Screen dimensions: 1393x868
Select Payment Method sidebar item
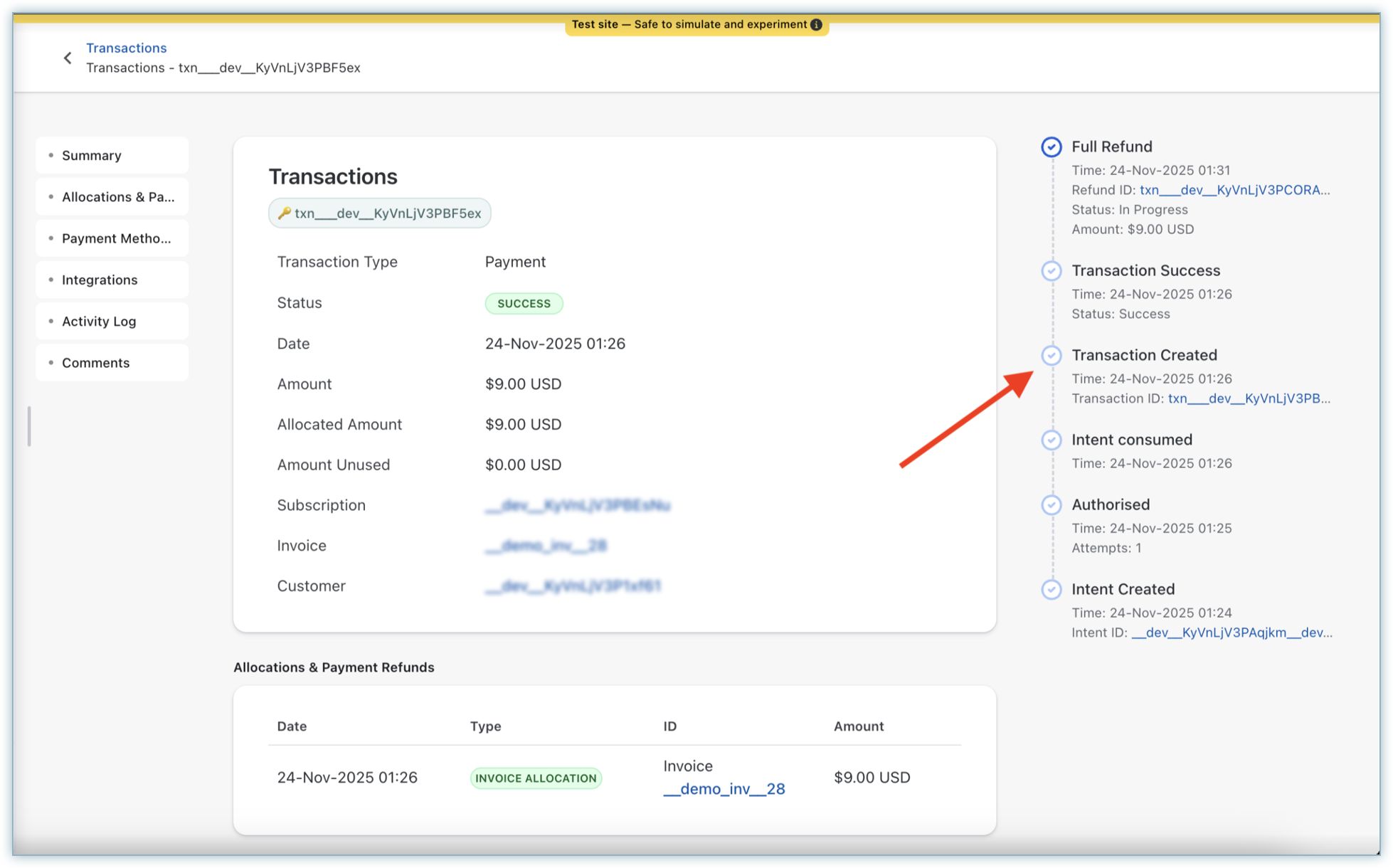[x=112, y=238]
